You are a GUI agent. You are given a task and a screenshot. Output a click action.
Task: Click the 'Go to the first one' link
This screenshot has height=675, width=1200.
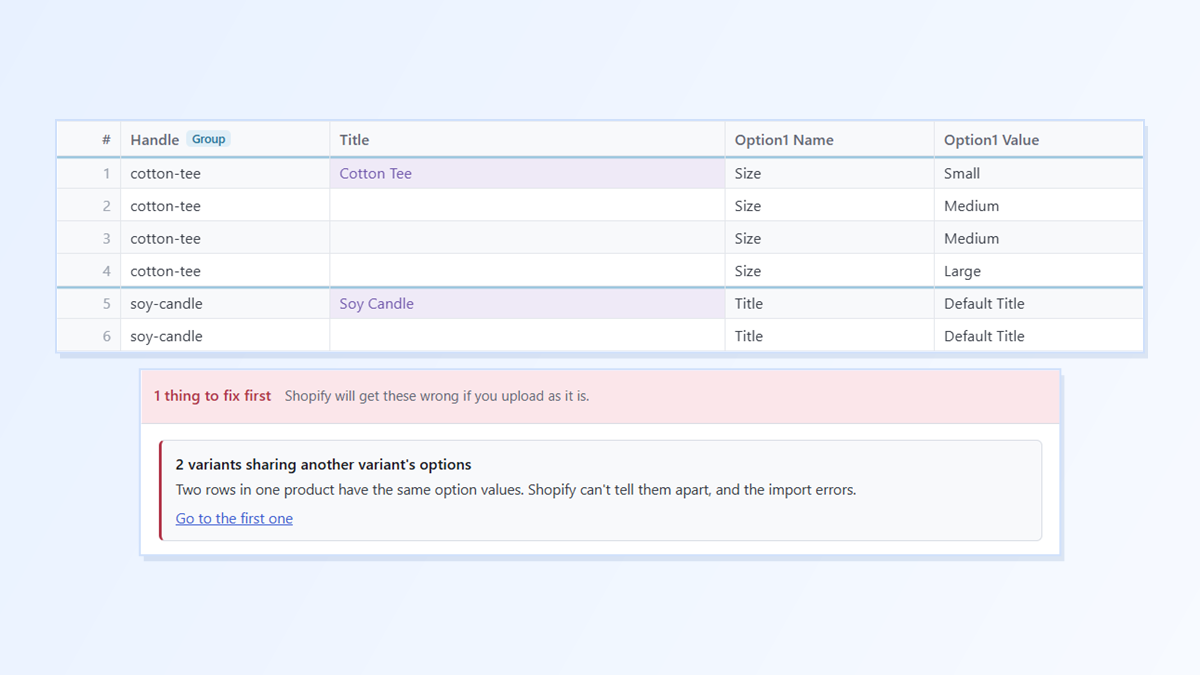(x=234, y=518)
